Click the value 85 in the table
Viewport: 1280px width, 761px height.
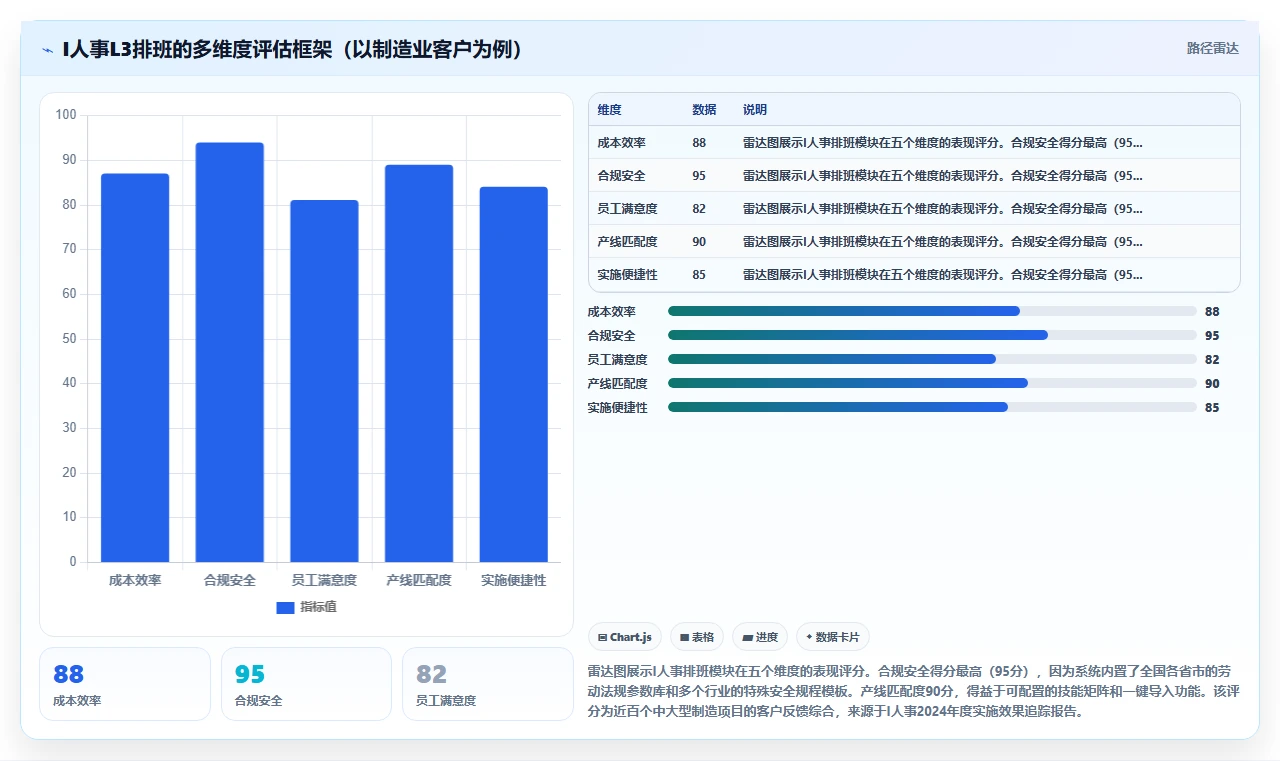click(x=699, y=275)
